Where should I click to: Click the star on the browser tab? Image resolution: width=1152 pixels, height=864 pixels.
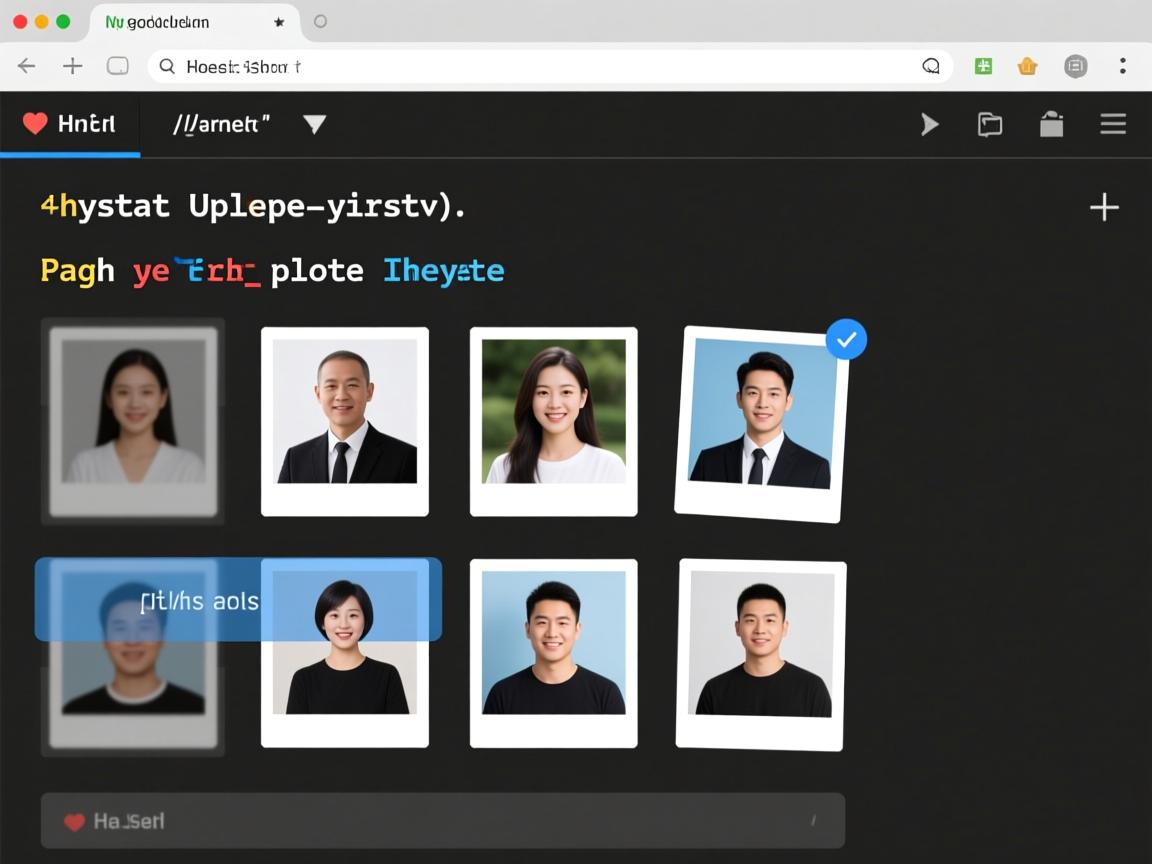point(279,21)
